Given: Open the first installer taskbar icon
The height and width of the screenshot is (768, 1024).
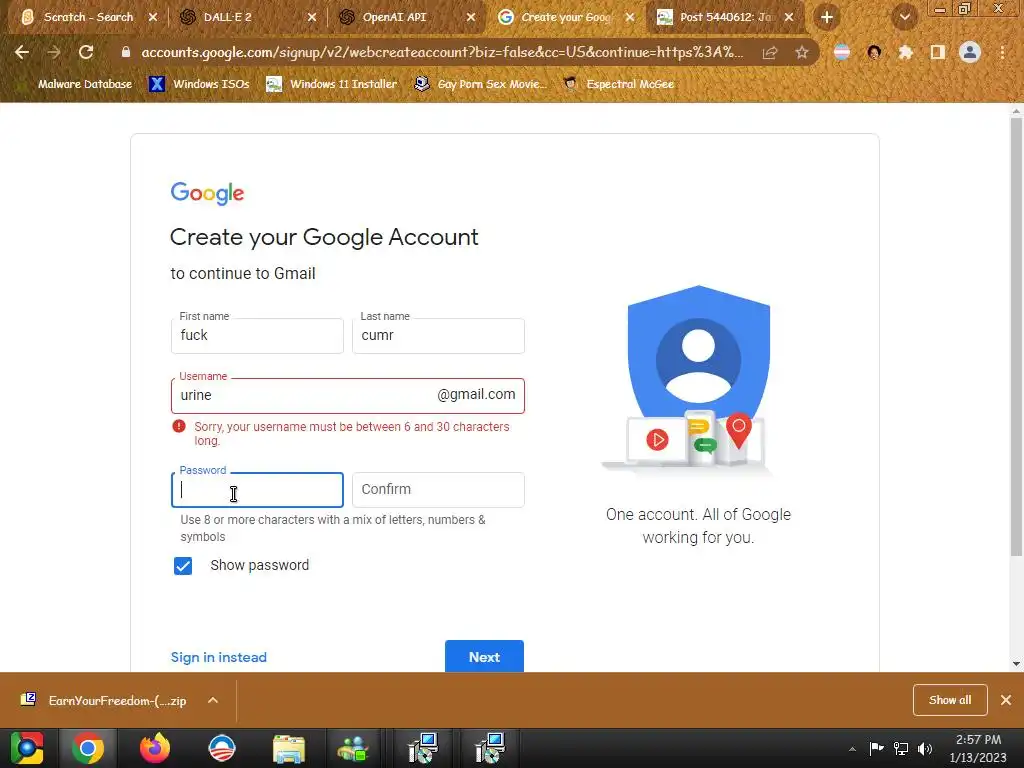Looking at the screenshot, I should (x=423, y=748).
